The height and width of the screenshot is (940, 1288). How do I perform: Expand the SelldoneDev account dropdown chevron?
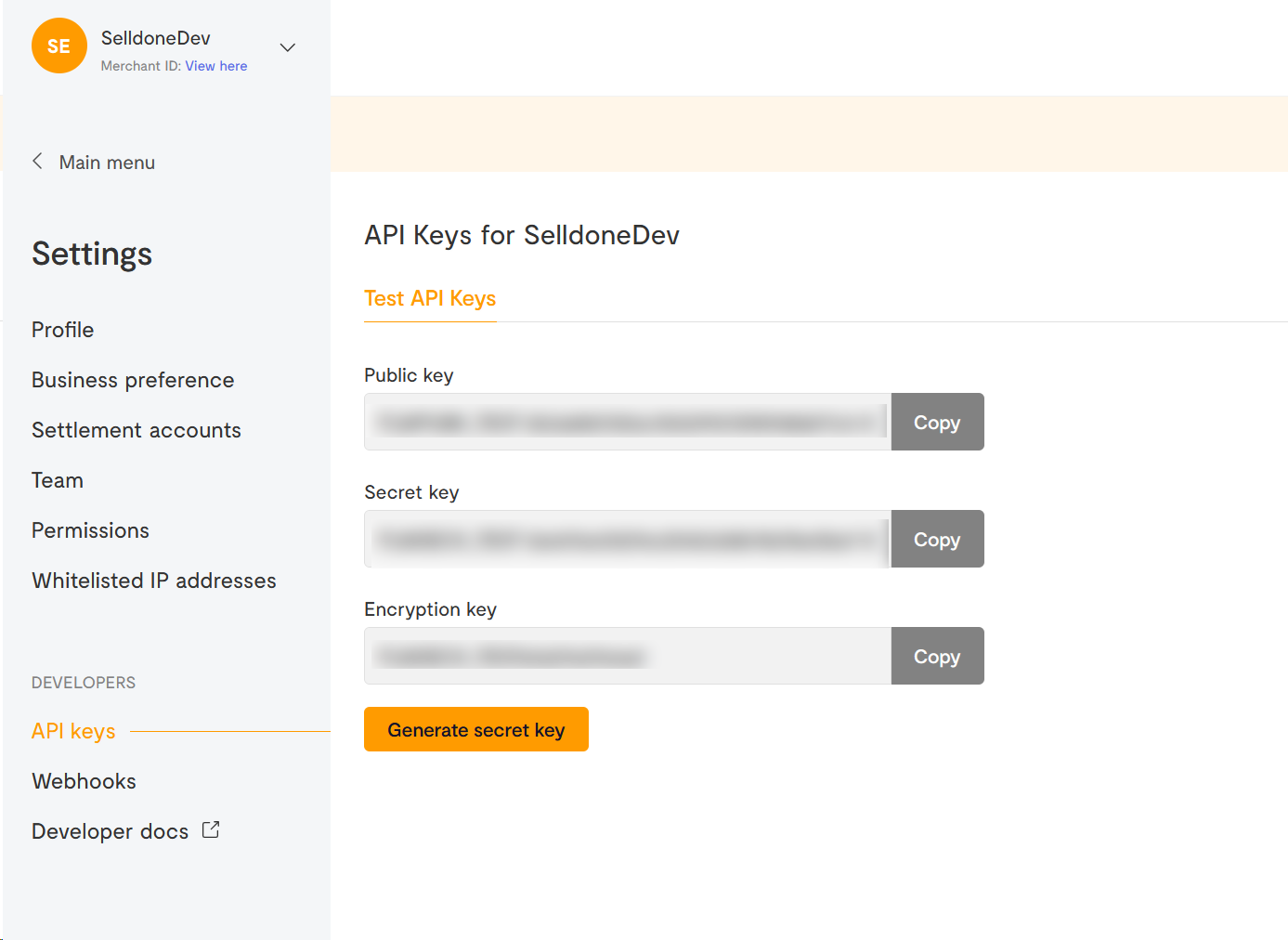click(x=288, y=47)
